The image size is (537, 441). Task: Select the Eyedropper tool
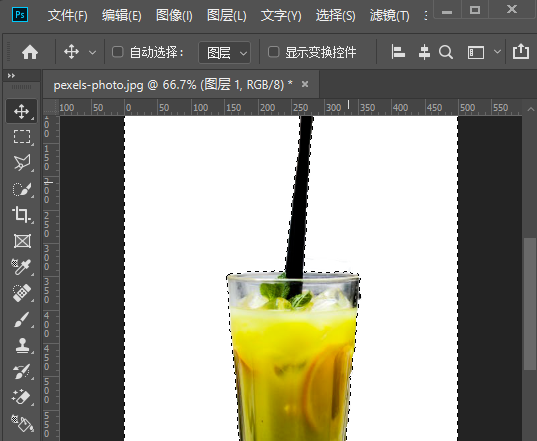pos(21,267)
